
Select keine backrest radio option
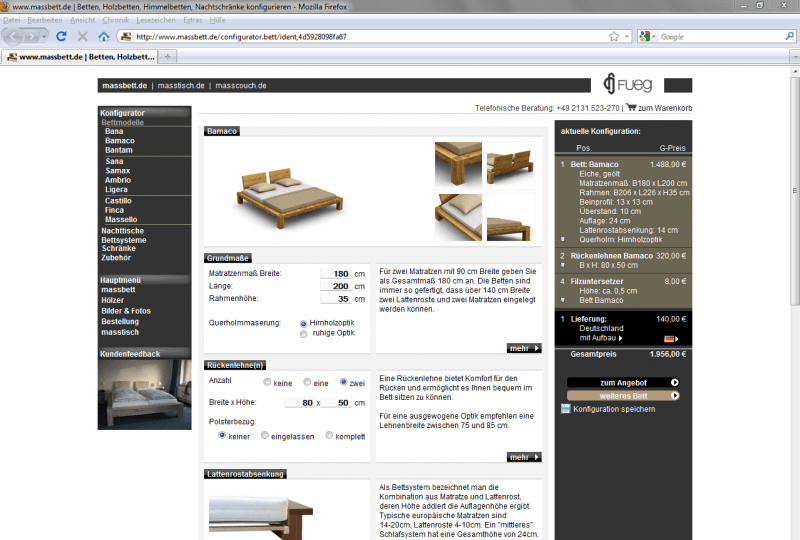(267, 382)
